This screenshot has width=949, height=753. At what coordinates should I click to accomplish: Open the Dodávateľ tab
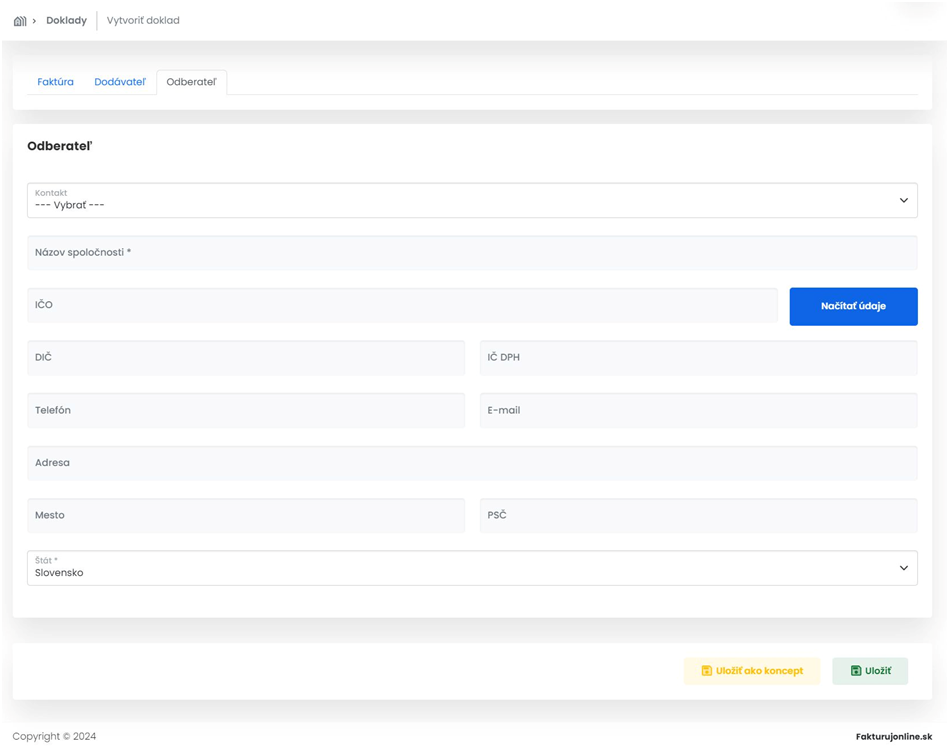(120, 82)
